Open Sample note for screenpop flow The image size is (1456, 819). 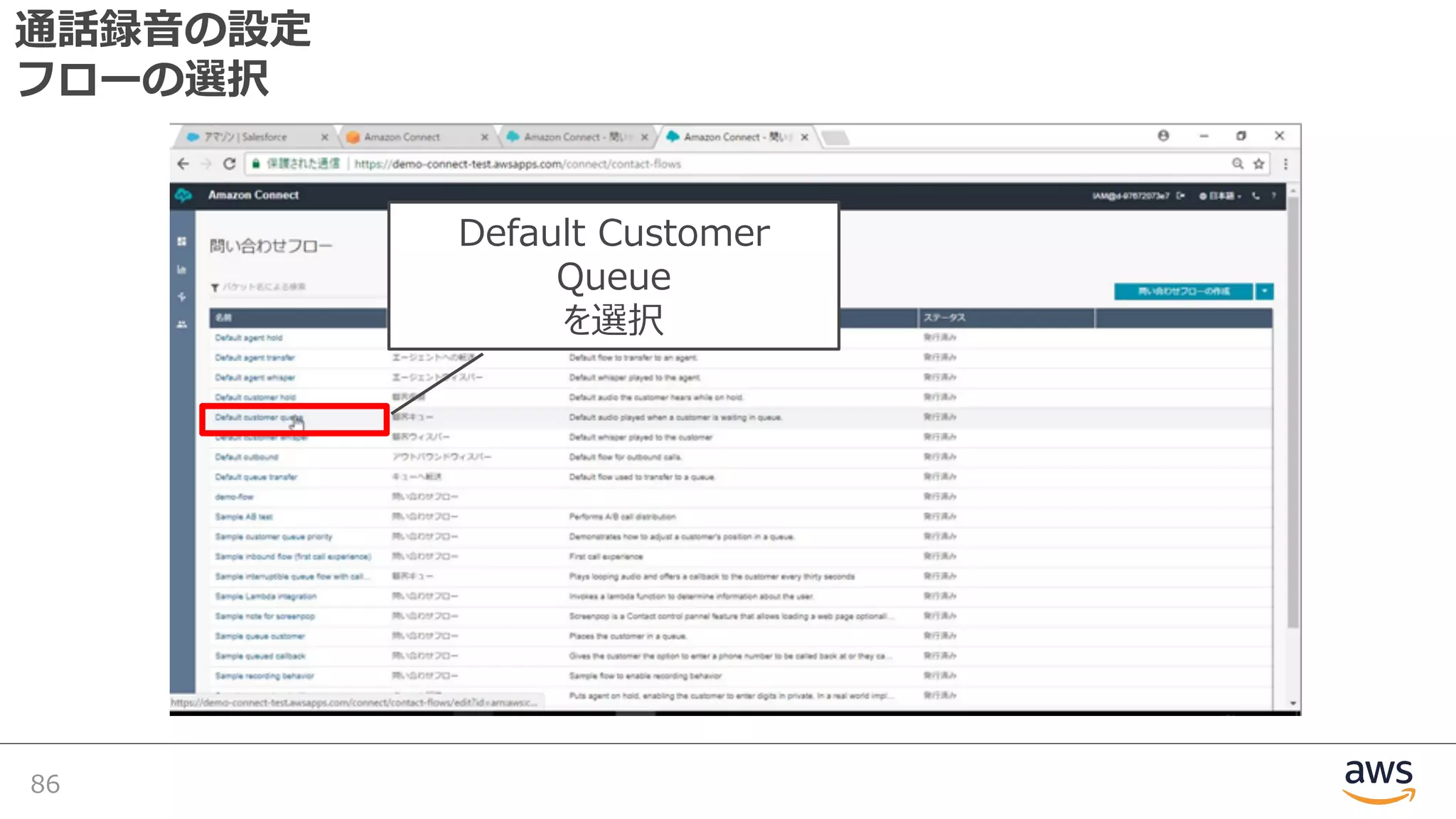(x=264, y=616)
